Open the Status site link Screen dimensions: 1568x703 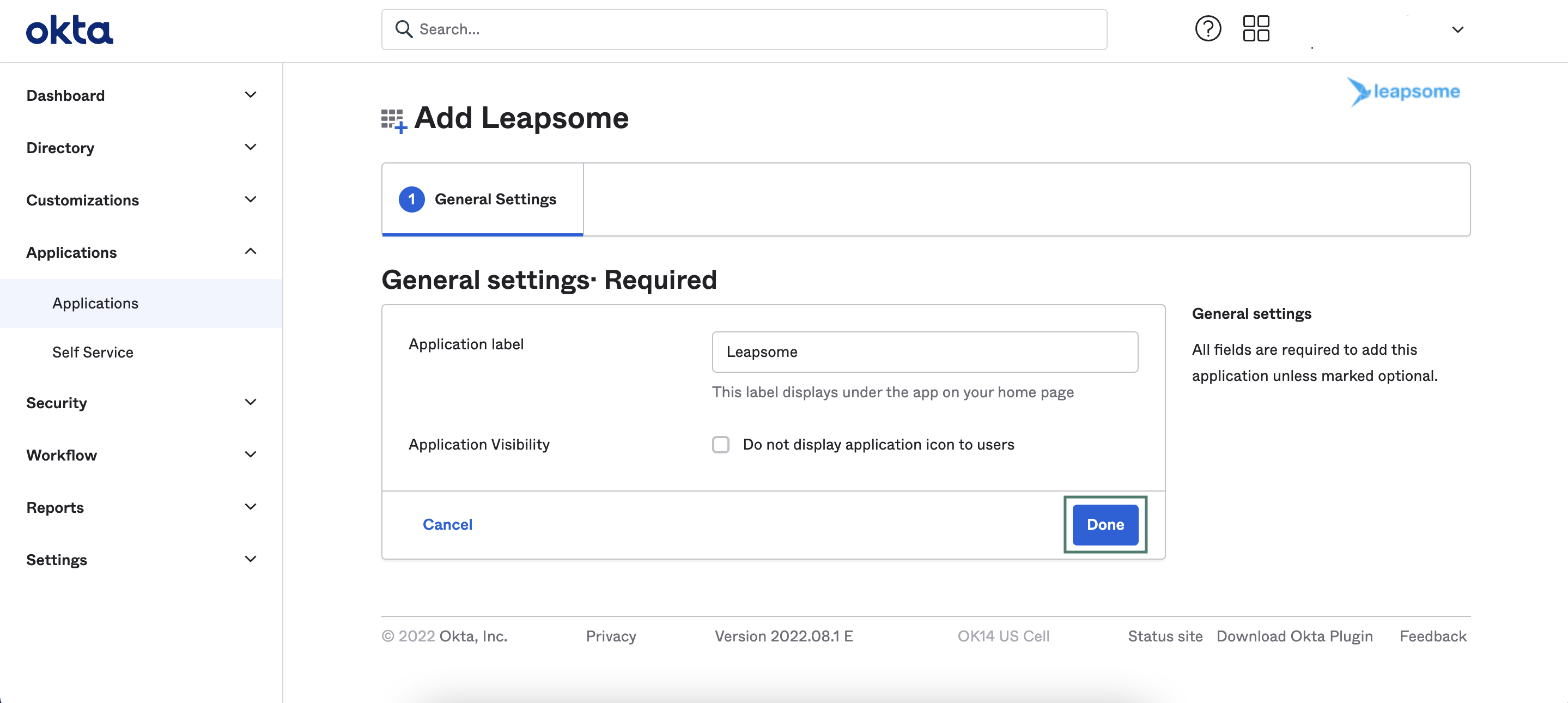[1165, 636]
